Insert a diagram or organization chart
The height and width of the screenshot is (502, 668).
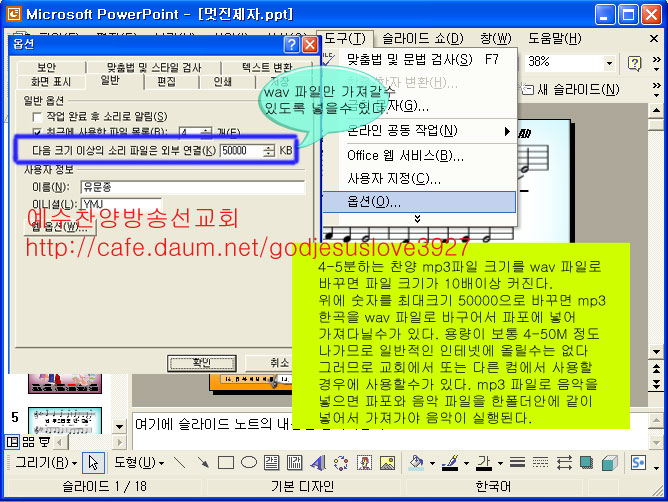pos(341,462)
